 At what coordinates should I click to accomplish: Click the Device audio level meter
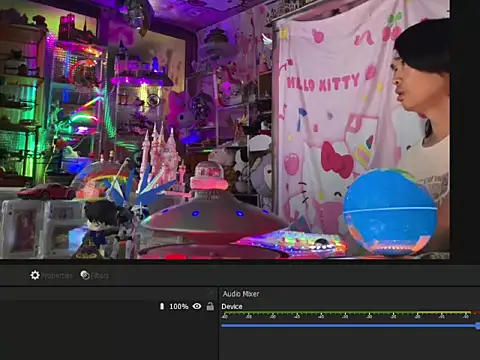pyautogui.click(x=350, y=315)
